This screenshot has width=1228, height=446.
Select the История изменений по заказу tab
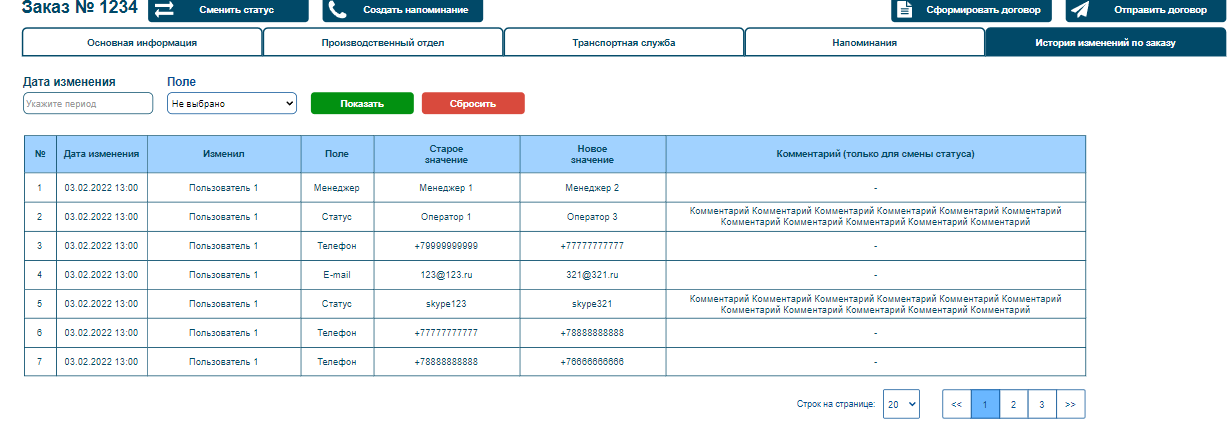coord(1105,43)
